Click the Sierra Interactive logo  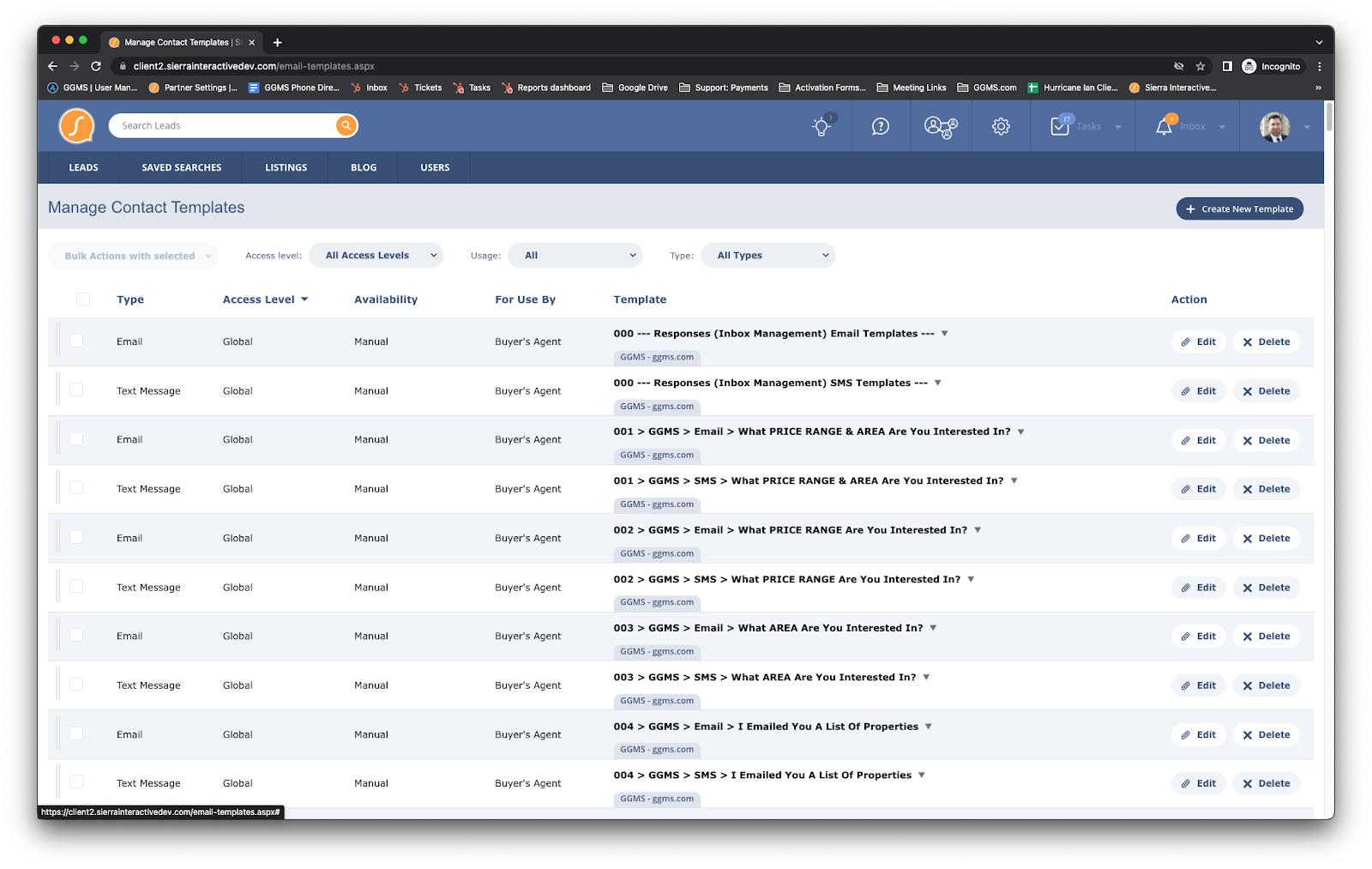point(76,126)
